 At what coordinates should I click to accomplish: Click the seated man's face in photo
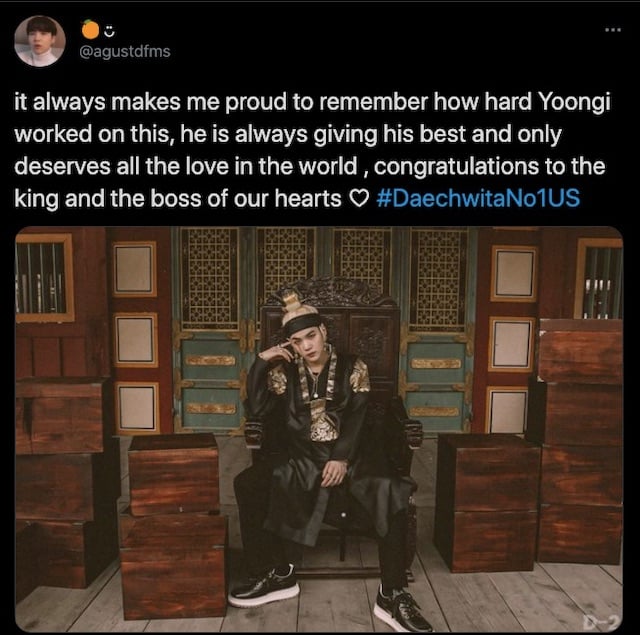click(309, 343)
